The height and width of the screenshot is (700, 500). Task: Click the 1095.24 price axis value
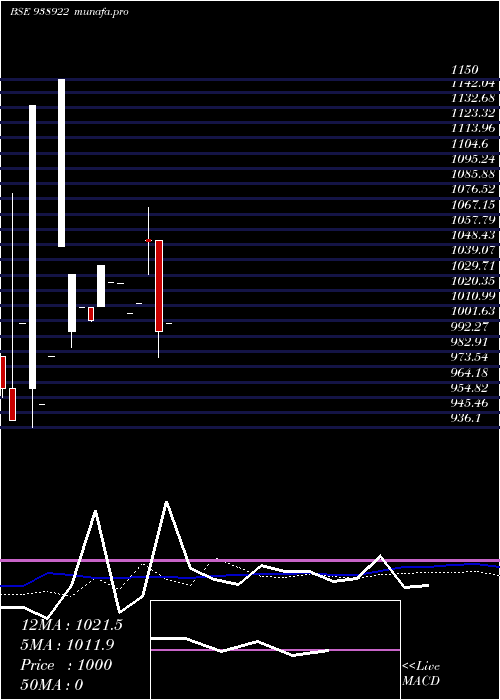pyautogui.click(x=472, y=159)
